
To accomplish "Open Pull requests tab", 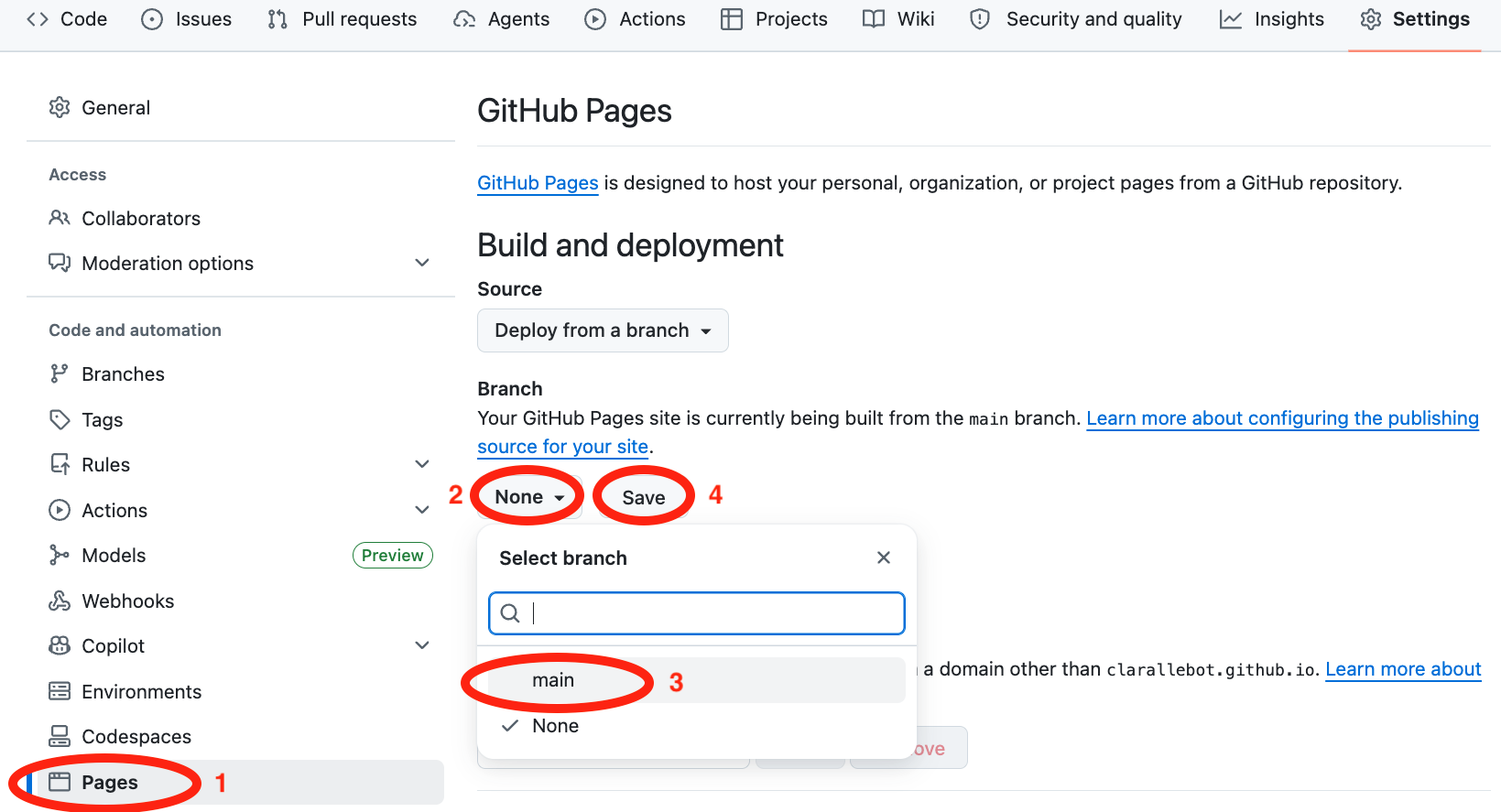I will tap(342, 19).
